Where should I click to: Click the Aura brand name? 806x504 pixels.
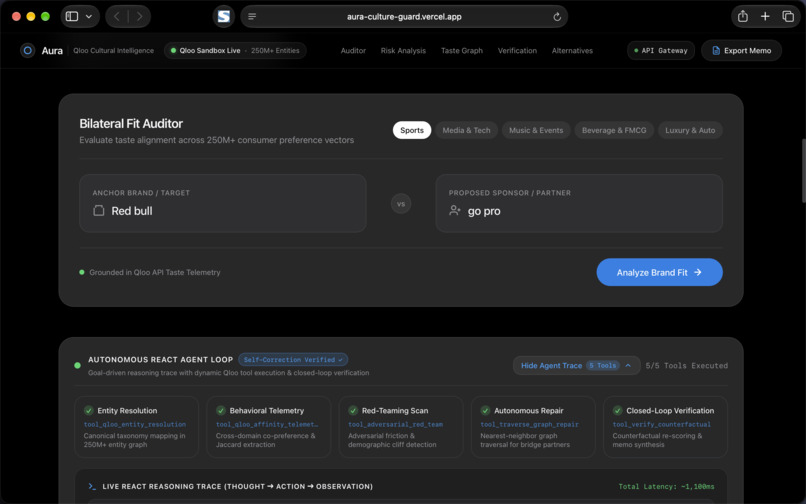(52, 50)
